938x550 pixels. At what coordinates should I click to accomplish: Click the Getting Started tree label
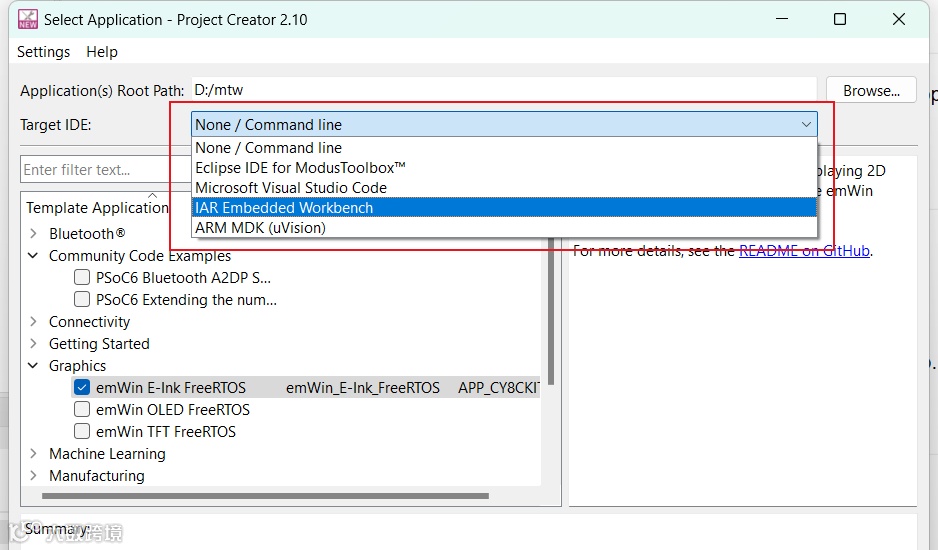[99, 344]
